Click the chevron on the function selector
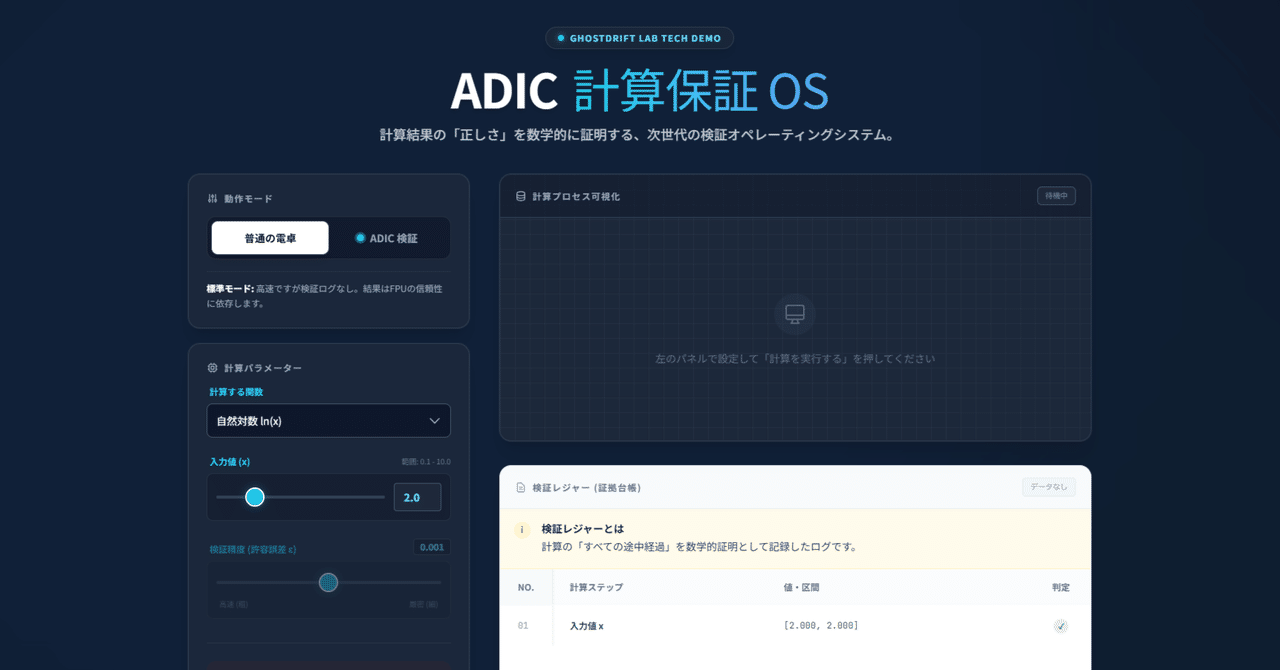This screenshot has height=670, width=1280. pyautogui.click(x=435, y=420)
